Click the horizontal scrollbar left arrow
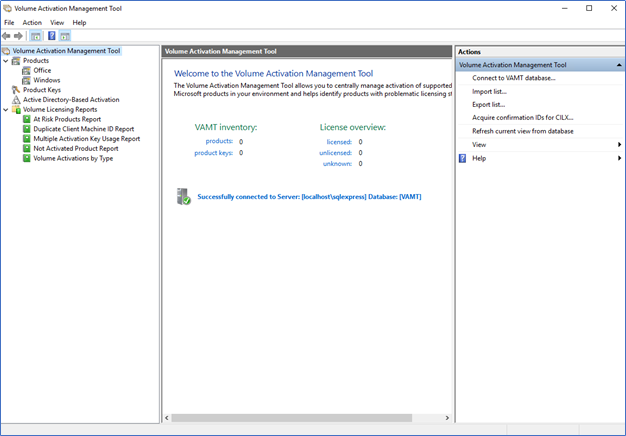Image resolution: width=626 pixels, height=436 pixels. click(167, 418)
